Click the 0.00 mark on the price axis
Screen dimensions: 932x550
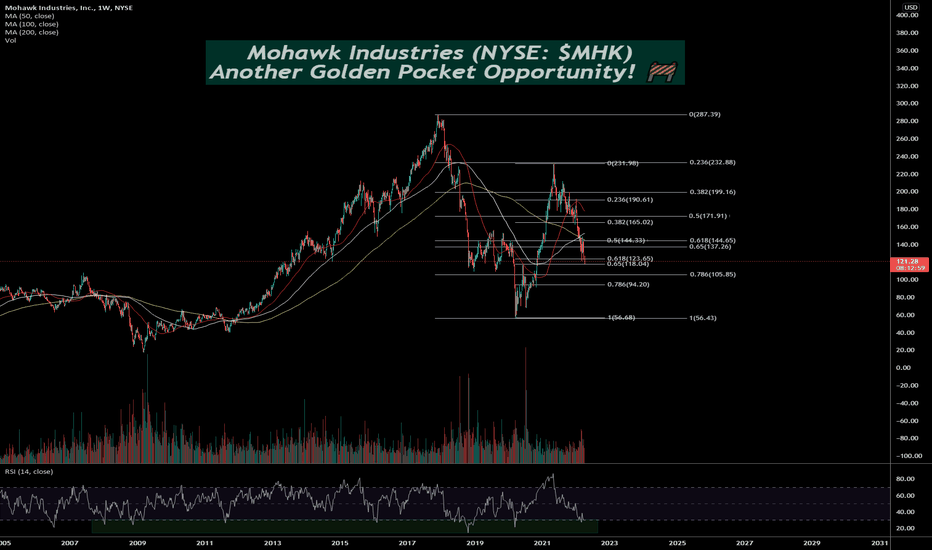tap(903, 368)
